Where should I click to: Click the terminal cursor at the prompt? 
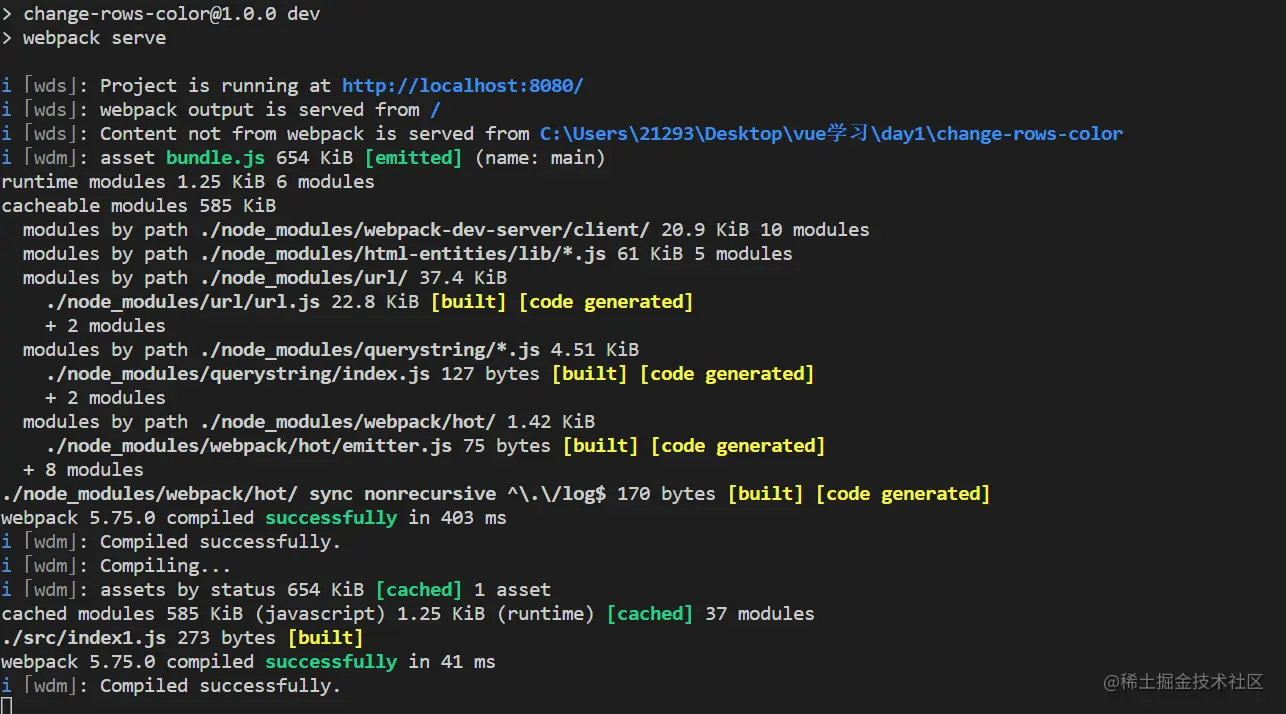click(7, 706)
